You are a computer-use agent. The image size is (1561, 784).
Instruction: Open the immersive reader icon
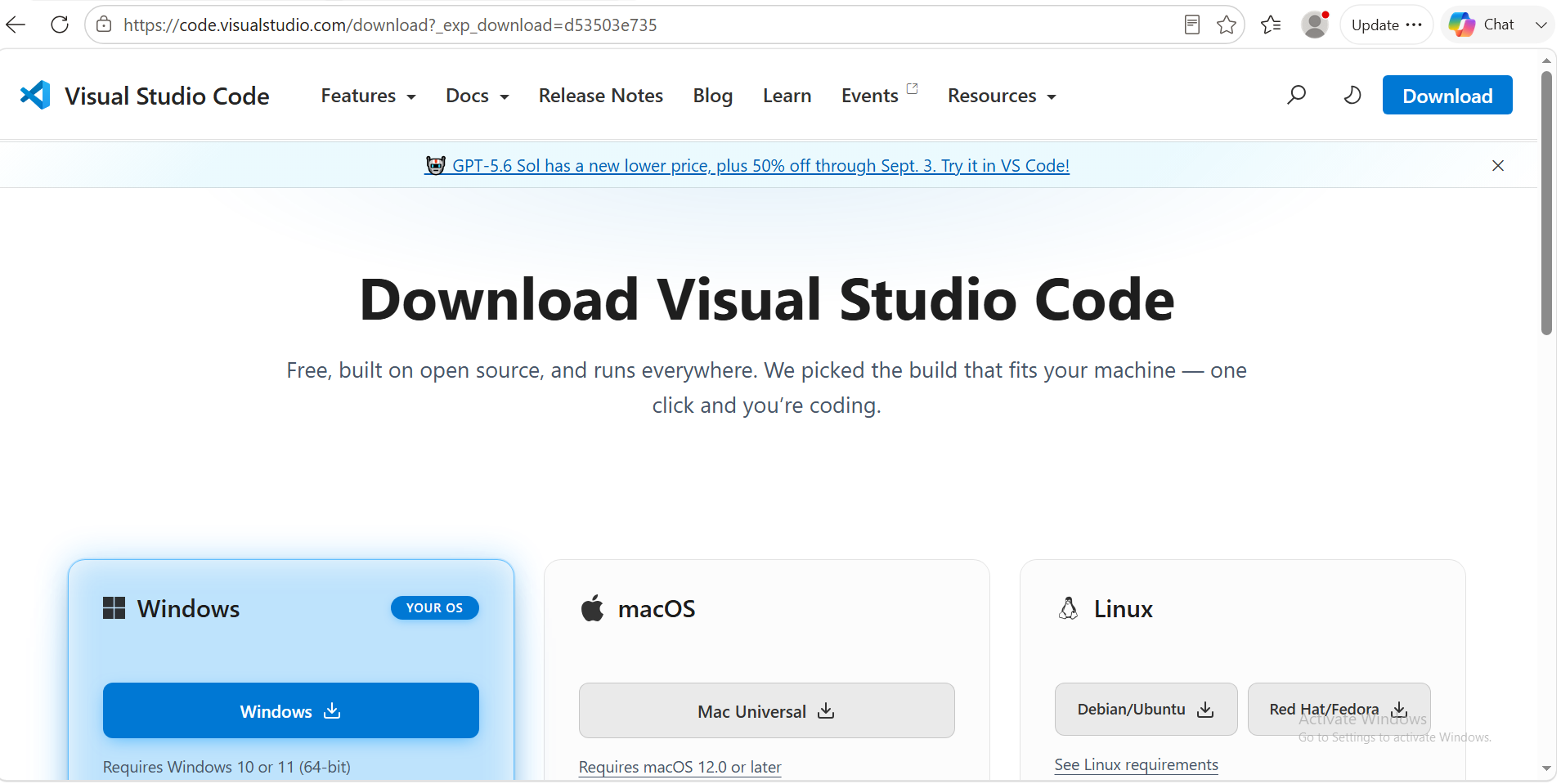click(1192, 25)
